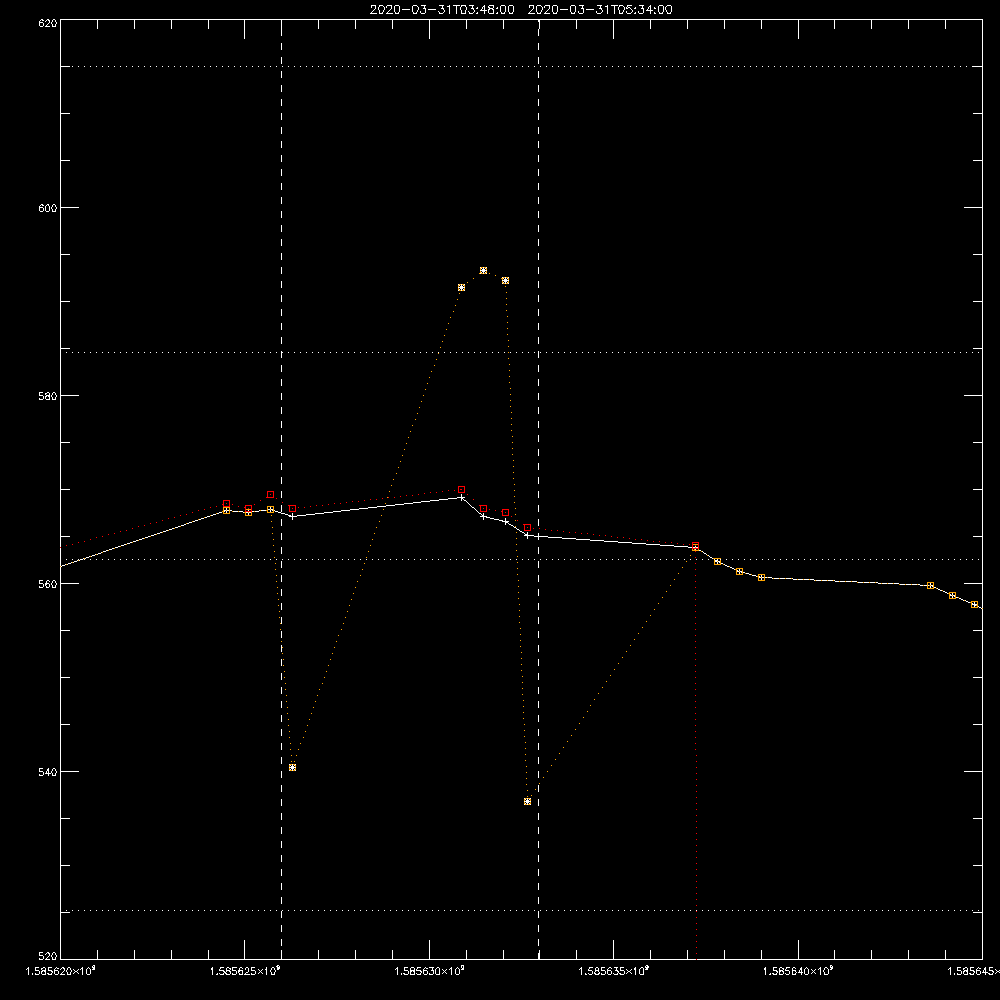Click the y-axis label 580

(x=48, y=396)
